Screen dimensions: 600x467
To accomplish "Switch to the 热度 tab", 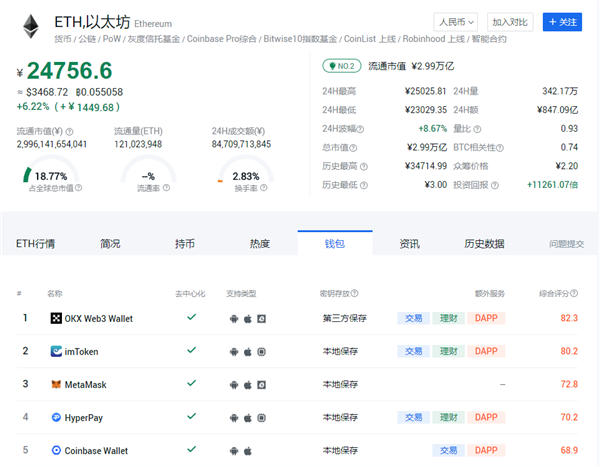I will pyautogui.click(x=260, y=243).
